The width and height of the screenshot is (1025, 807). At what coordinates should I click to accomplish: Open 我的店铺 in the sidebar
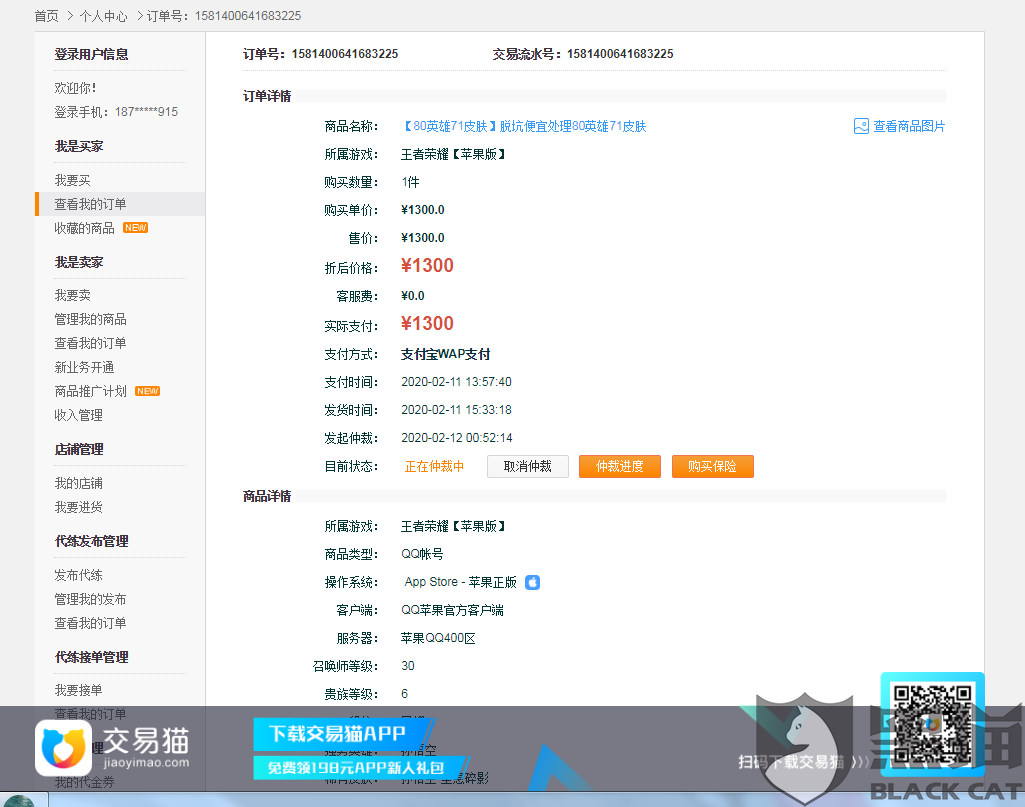point(78,484)
